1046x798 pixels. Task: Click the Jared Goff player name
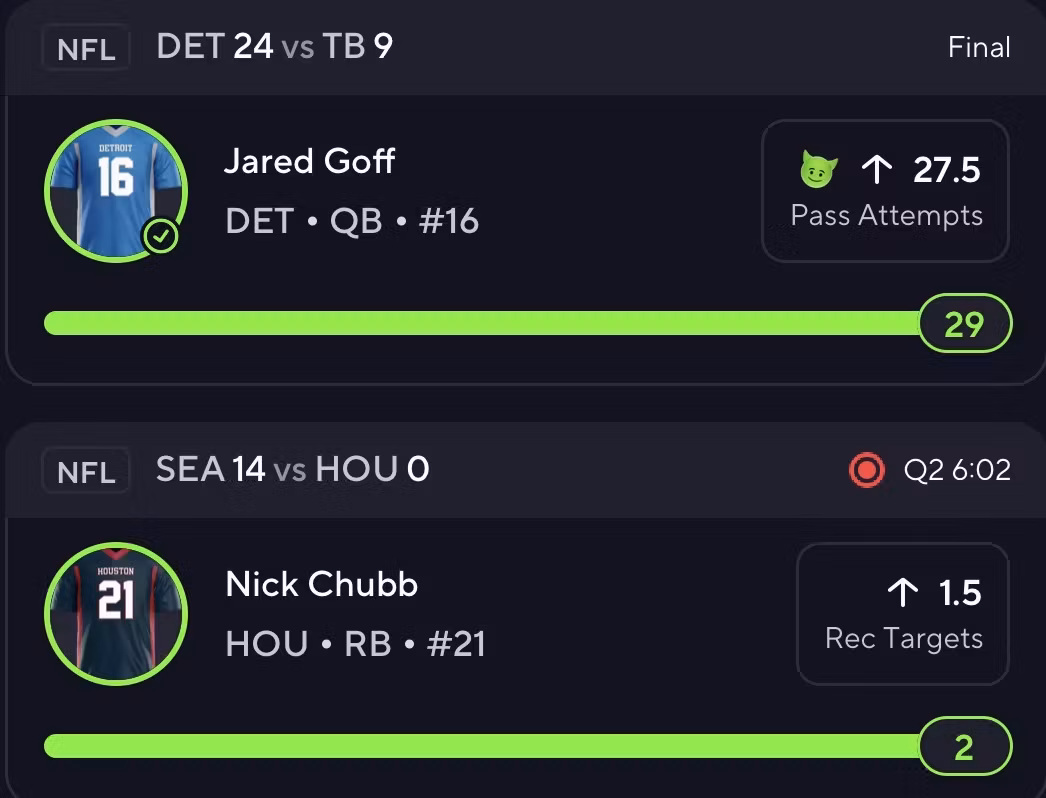click(x=309, y=161)
